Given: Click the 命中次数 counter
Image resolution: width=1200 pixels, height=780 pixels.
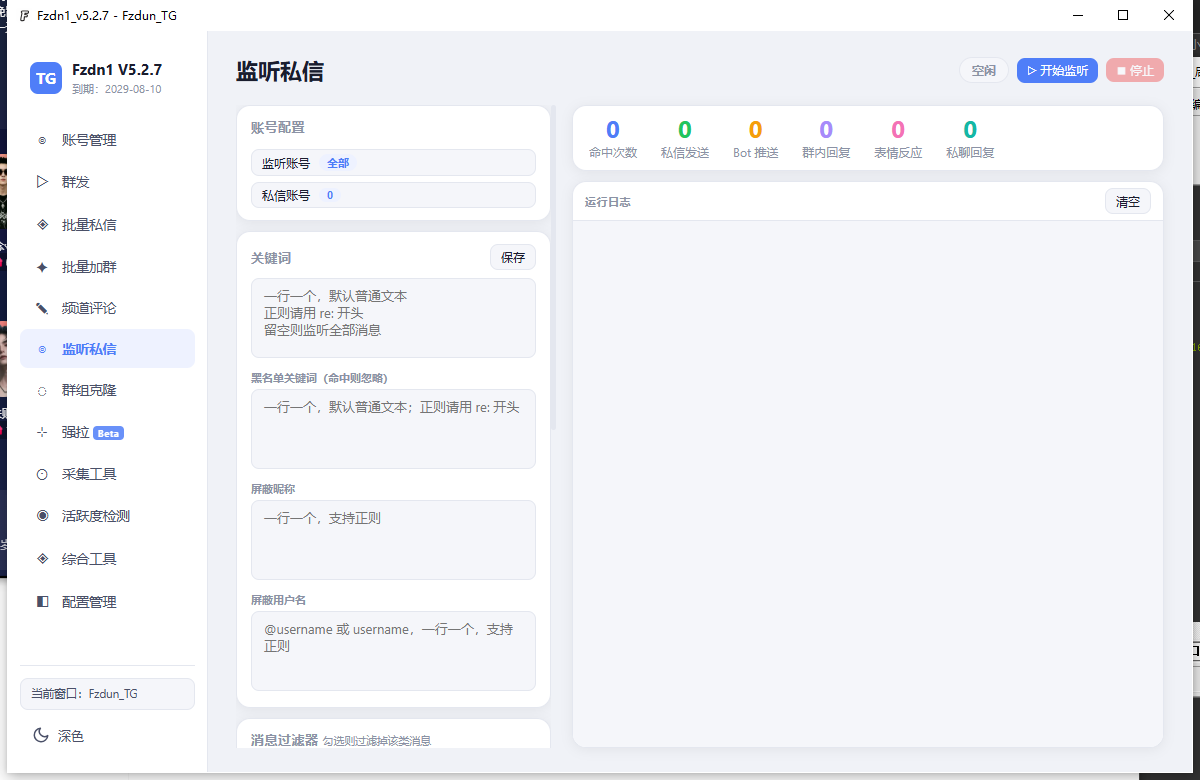Looking at the screenshot, I should click(613, 139).
